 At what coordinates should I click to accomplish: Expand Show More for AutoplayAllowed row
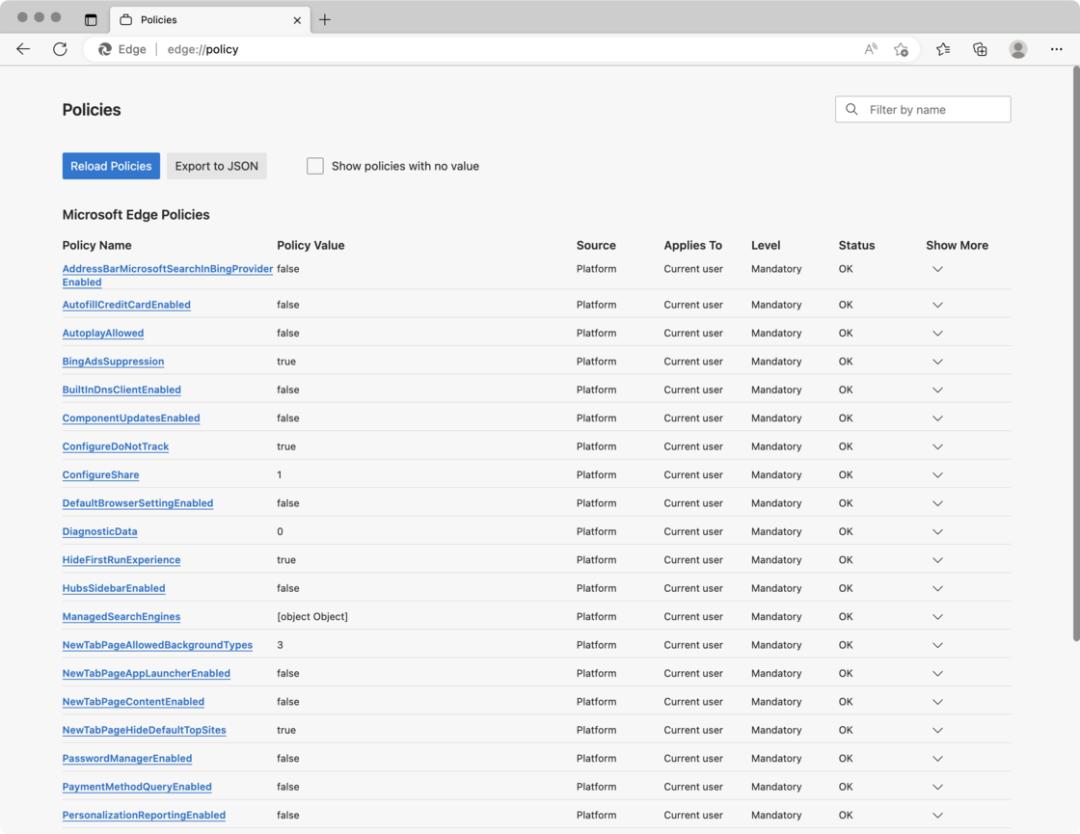(937, 333)
